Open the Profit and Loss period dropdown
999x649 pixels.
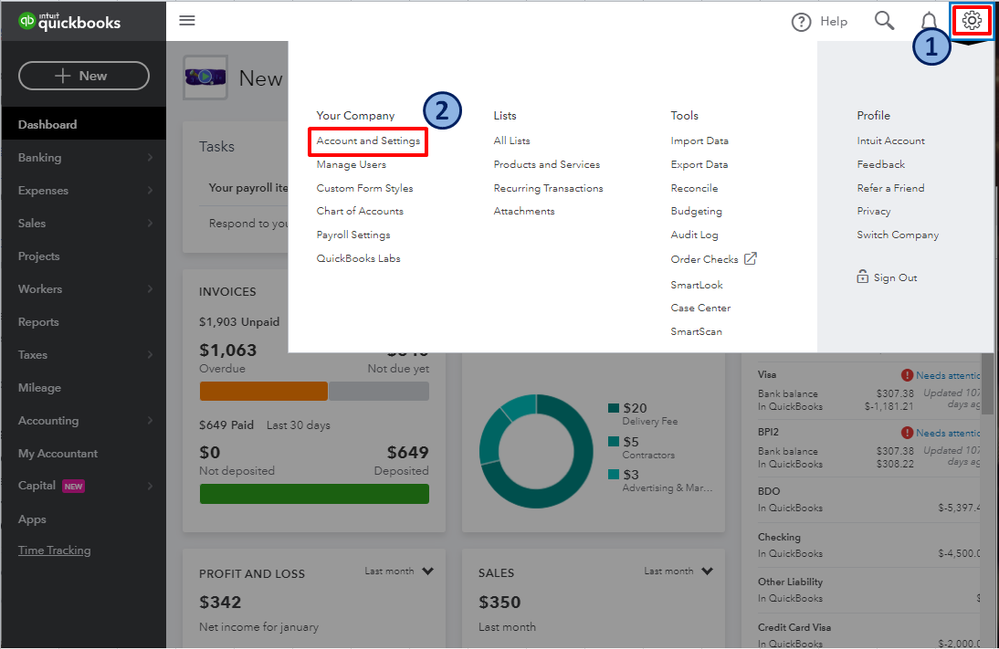click(x=398, y=570)
